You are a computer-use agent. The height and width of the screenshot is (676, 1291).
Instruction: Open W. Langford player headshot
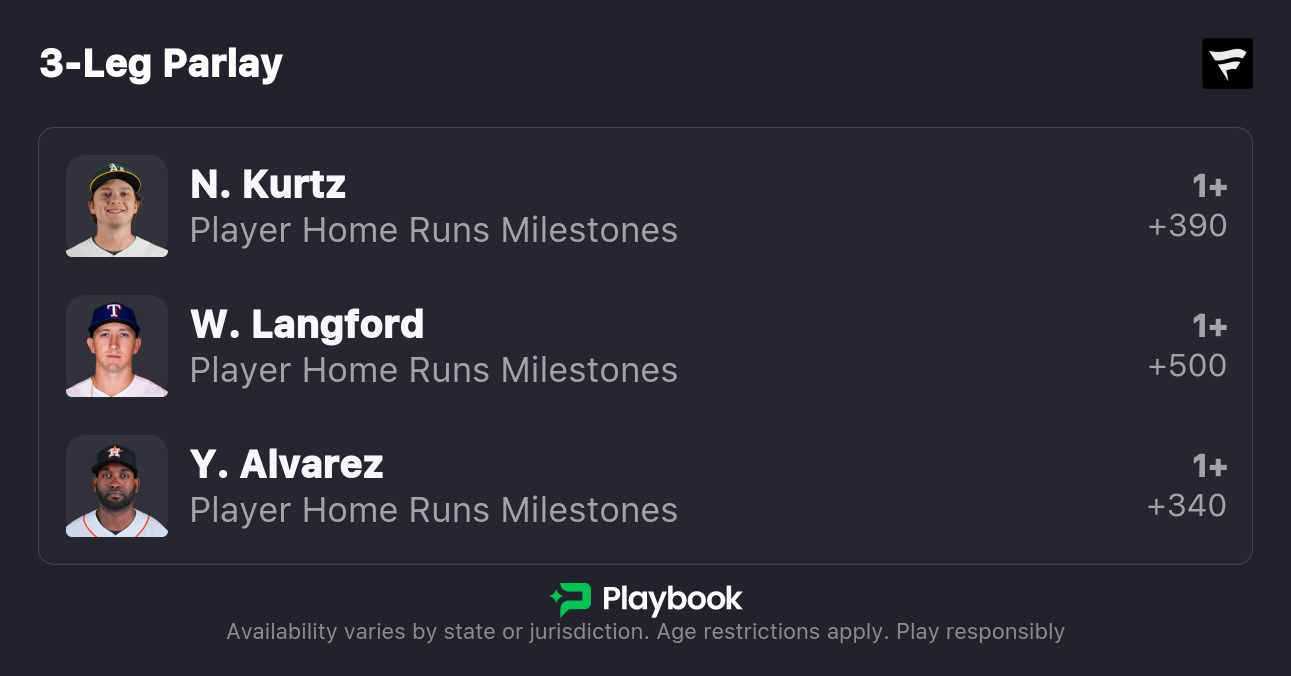tap(117, 346)
